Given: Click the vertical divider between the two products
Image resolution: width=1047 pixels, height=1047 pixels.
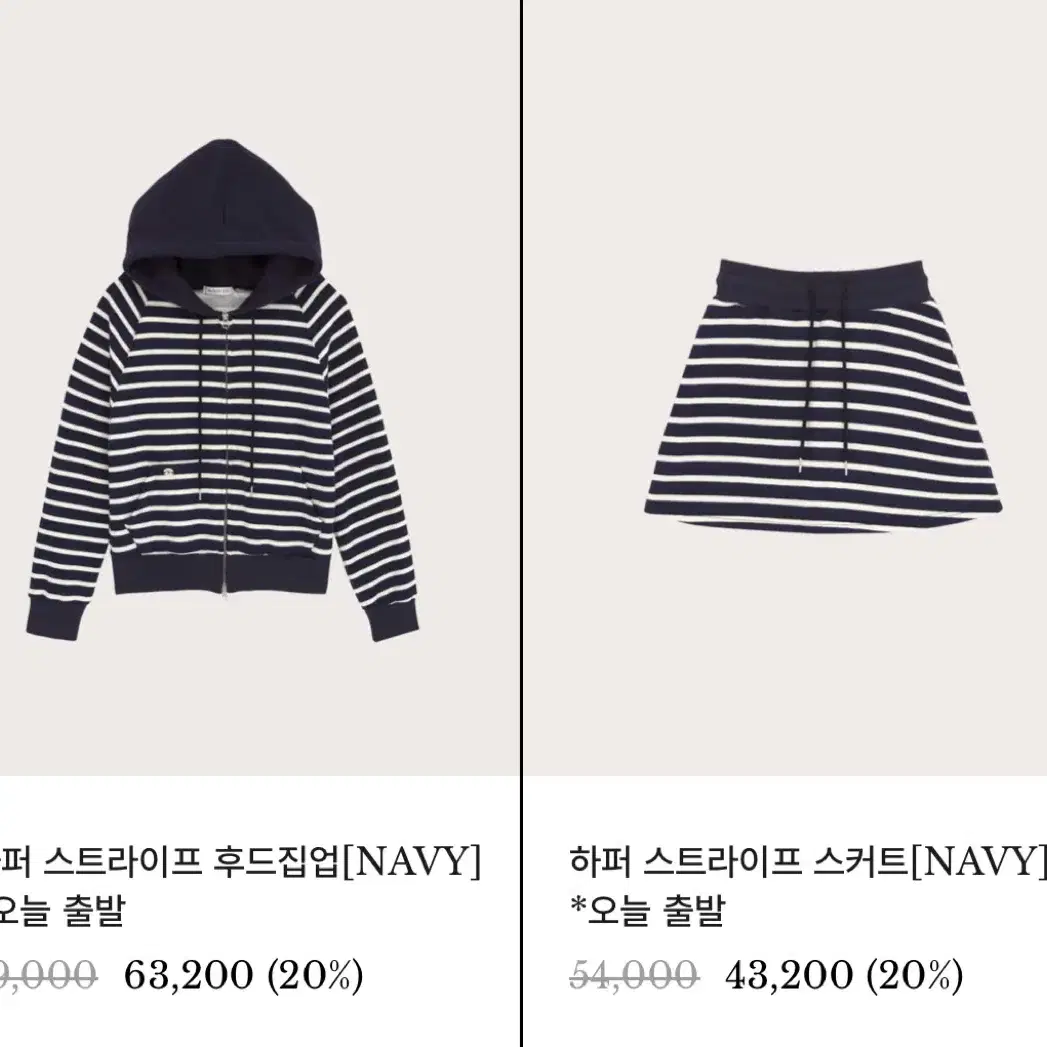Looking at the screenshot, I should (521, 524).
